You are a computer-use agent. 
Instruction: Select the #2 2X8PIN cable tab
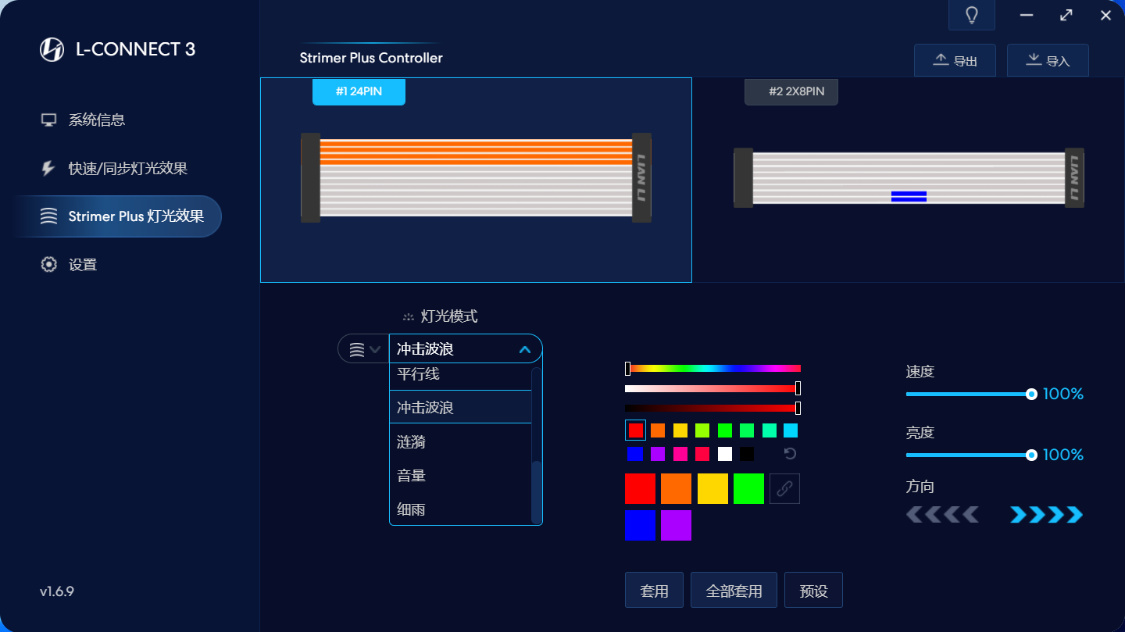[x=791, y=92]
